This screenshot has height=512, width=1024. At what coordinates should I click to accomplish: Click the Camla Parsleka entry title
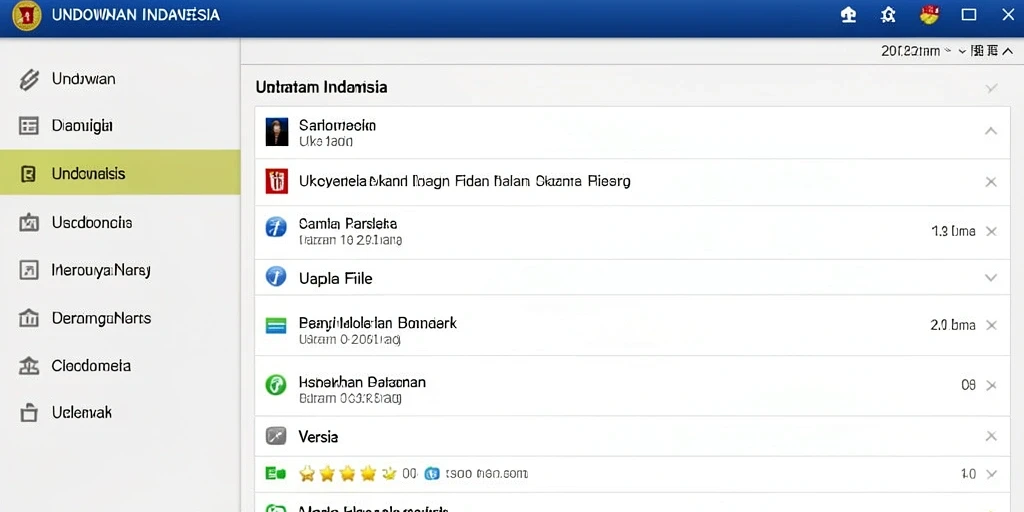(347, 223)
